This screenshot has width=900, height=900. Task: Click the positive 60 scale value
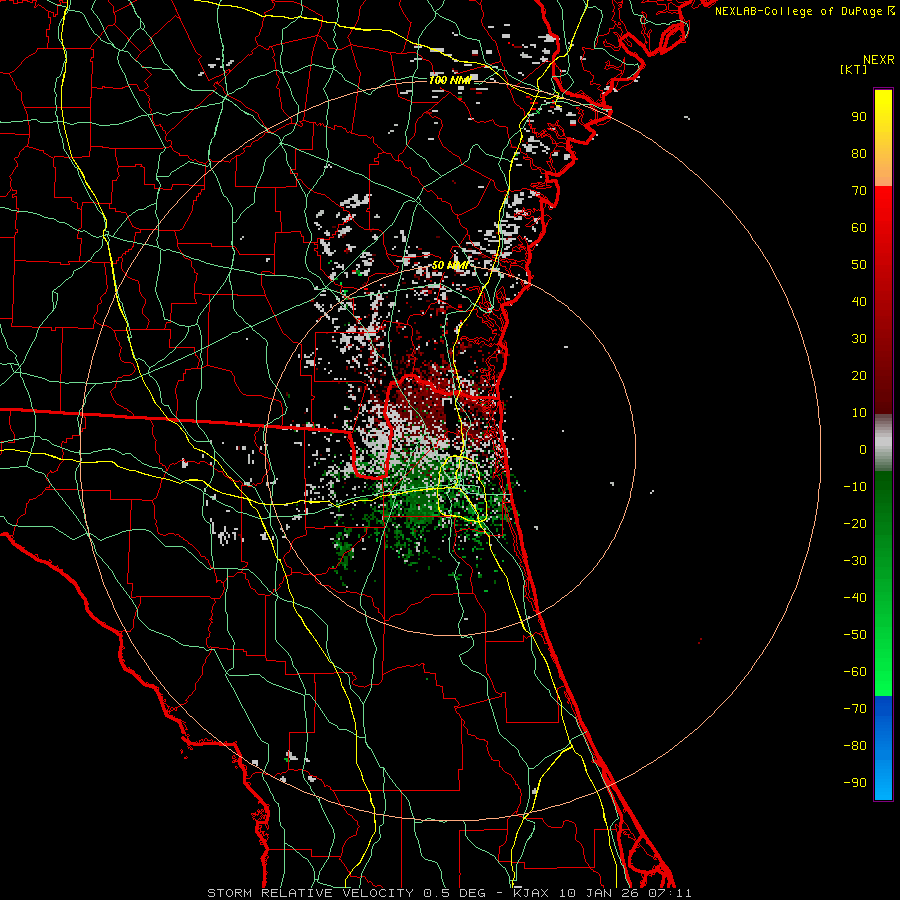(859, 228)
